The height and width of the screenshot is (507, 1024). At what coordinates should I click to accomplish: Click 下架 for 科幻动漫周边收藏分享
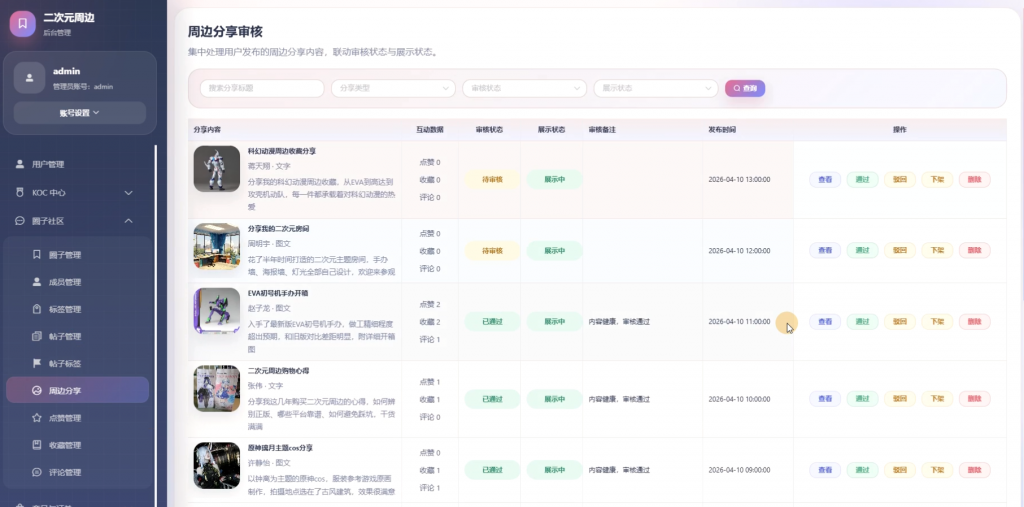tap(936, 179)
